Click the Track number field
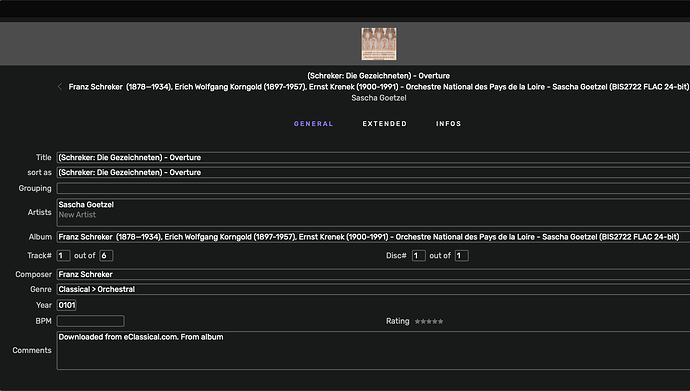690x391 pixels. (63, 256)
